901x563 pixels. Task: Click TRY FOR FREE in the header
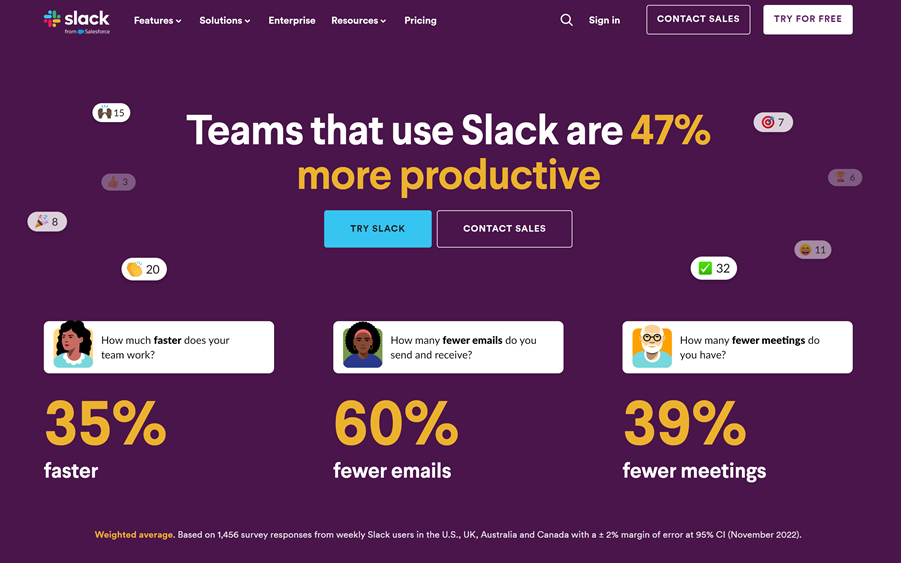807,20
